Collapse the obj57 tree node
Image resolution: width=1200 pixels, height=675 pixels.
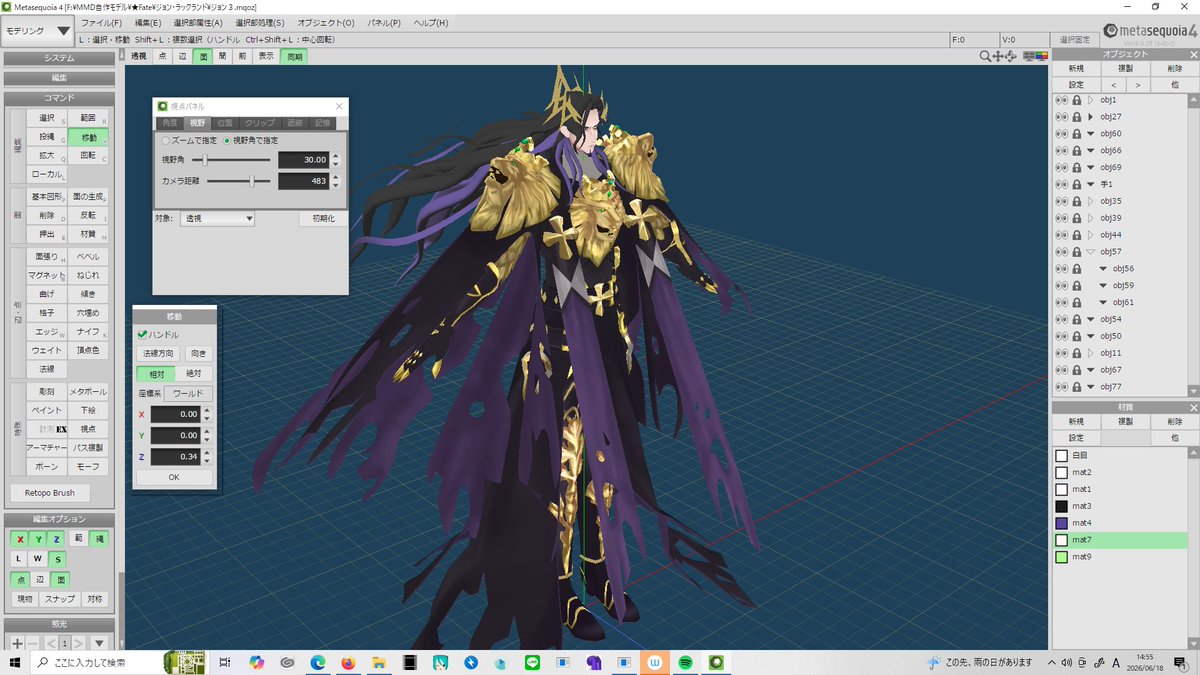click(x=1090, y=252)
